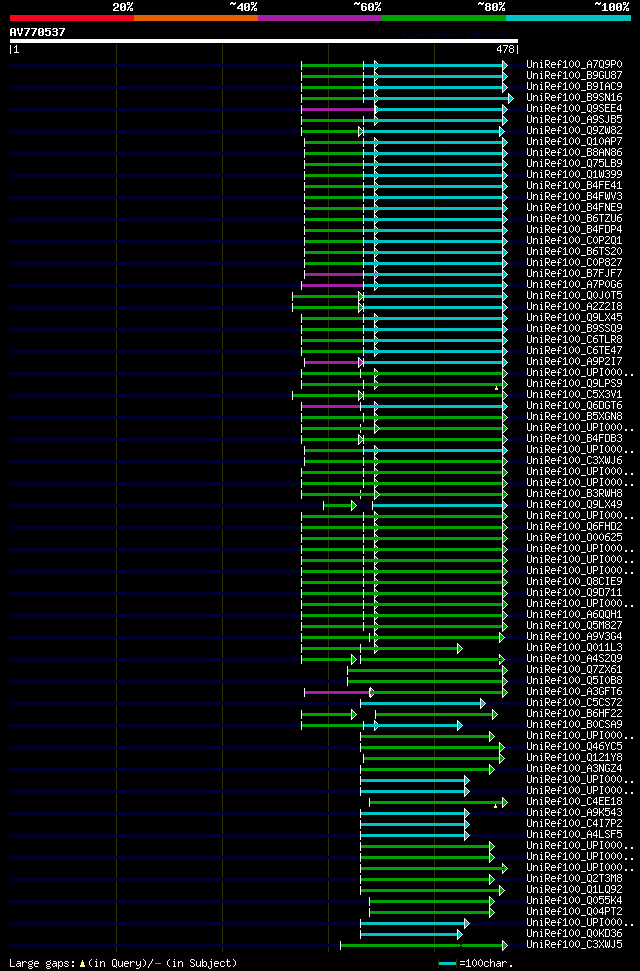The height and width of the screenshot is (971, 640).
Task: Click the purple segment in the Q9SEE4 row
Action: point(338,109)
